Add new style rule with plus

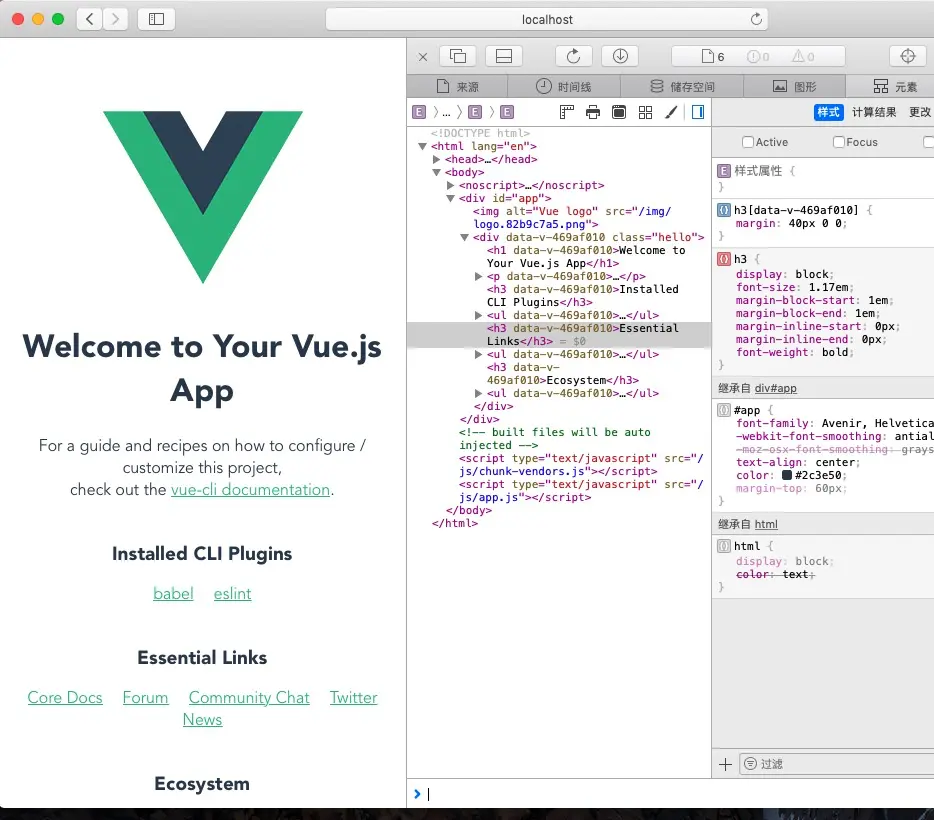point(726,764)
